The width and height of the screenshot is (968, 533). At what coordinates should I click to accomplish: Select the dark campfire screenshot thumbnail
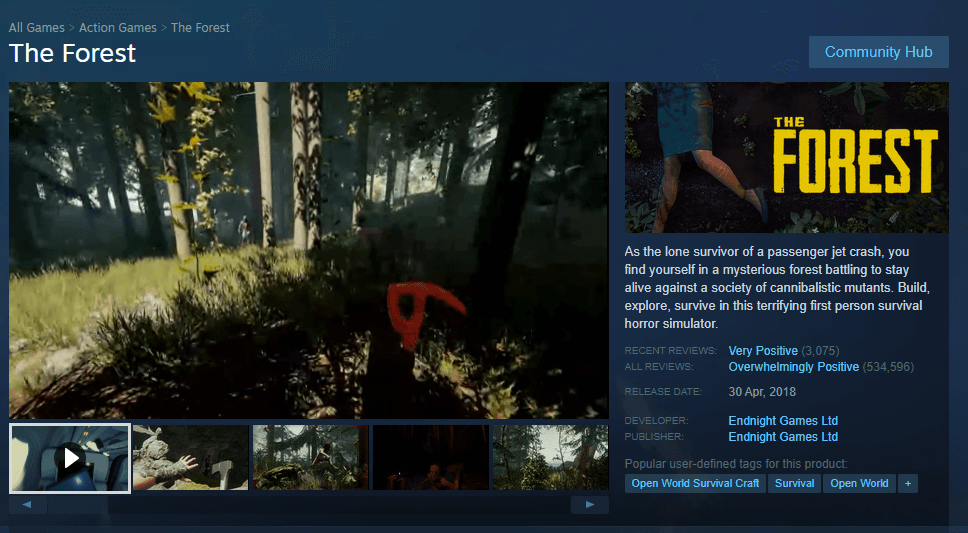431,458
